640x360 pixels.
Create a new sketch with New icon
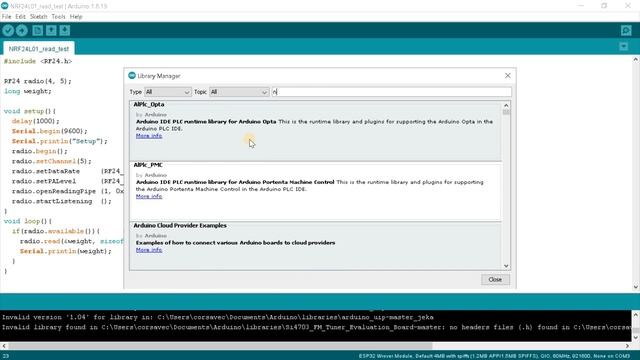point(38,31)
